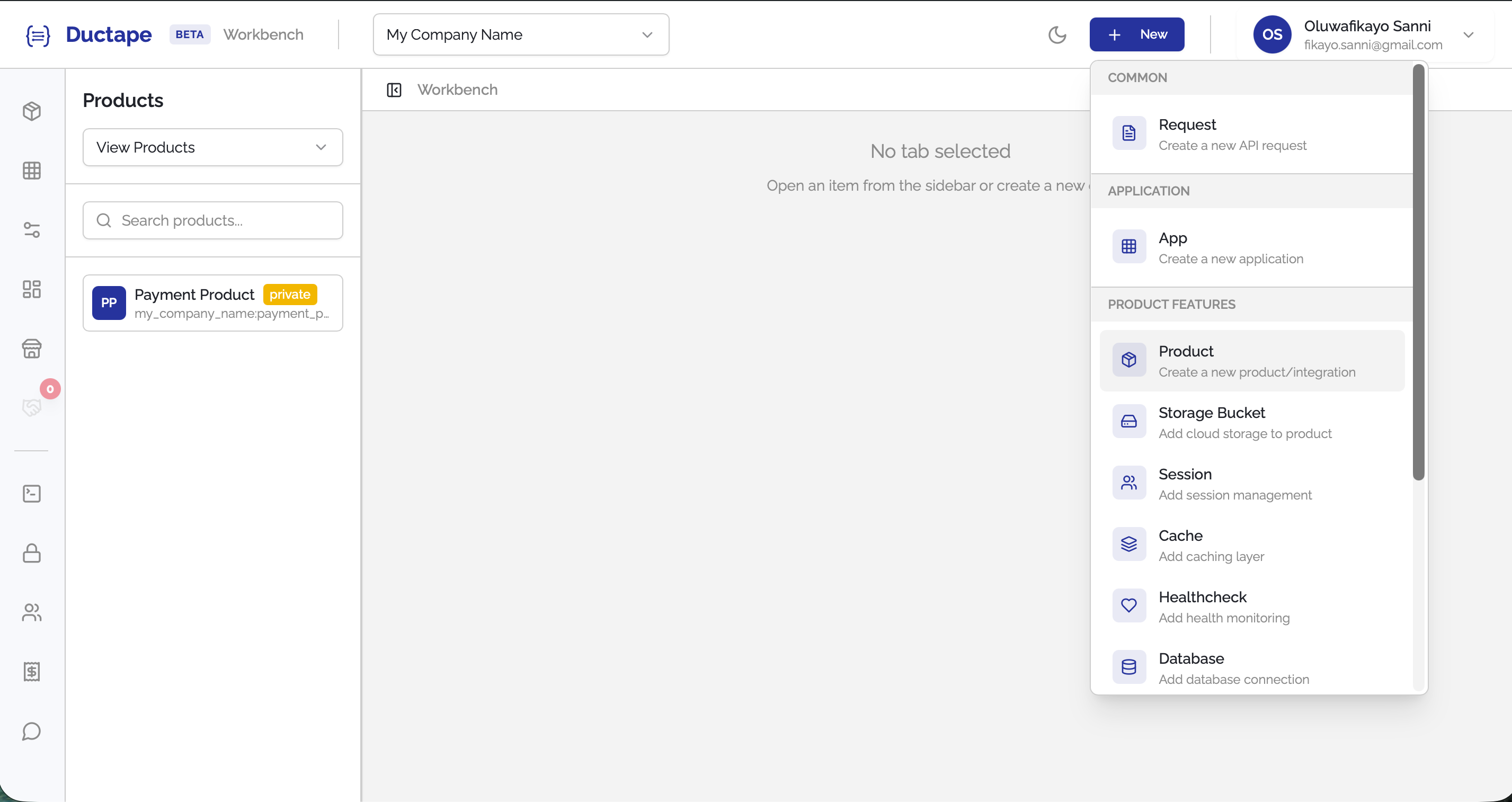The width and height of the screenshot is (1512, 802).
Task: Open the View Products dropdown
Action: click(212, 147)
